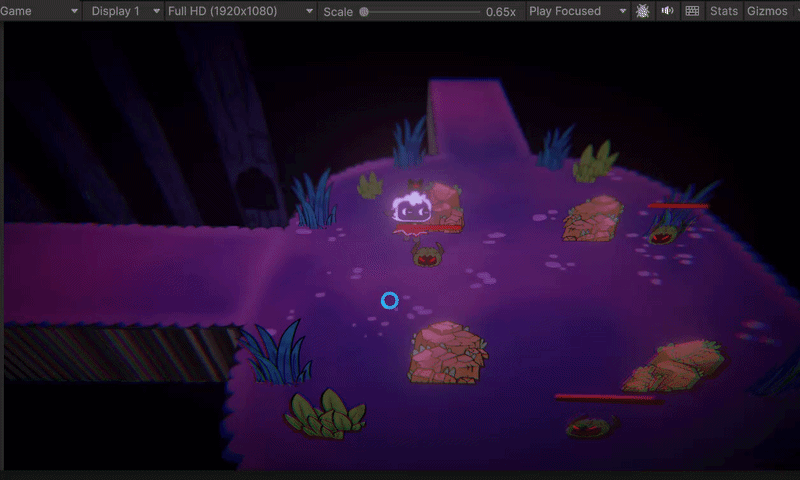The width and height of the screenshot is (800, 480).
Task: Click the bottom enemy under the red health bar
Action: point(590,426)
